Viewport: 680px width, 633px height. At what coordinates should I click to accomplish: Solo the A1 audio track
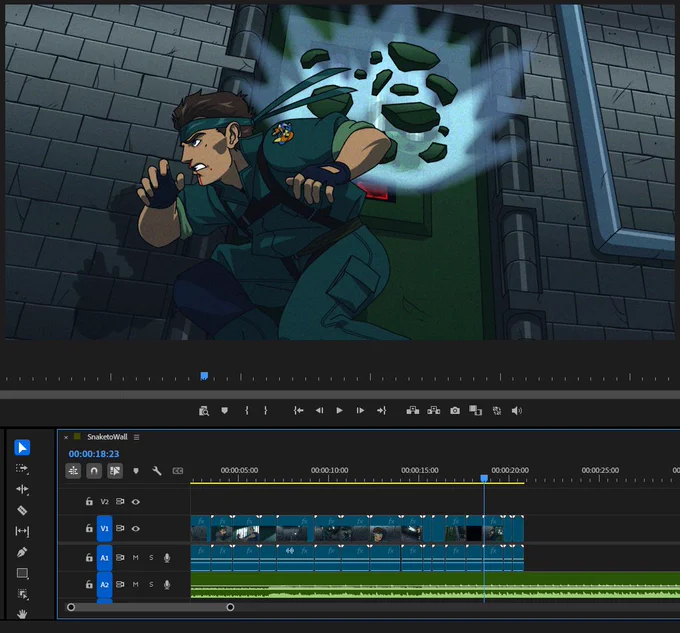(151, 558)
